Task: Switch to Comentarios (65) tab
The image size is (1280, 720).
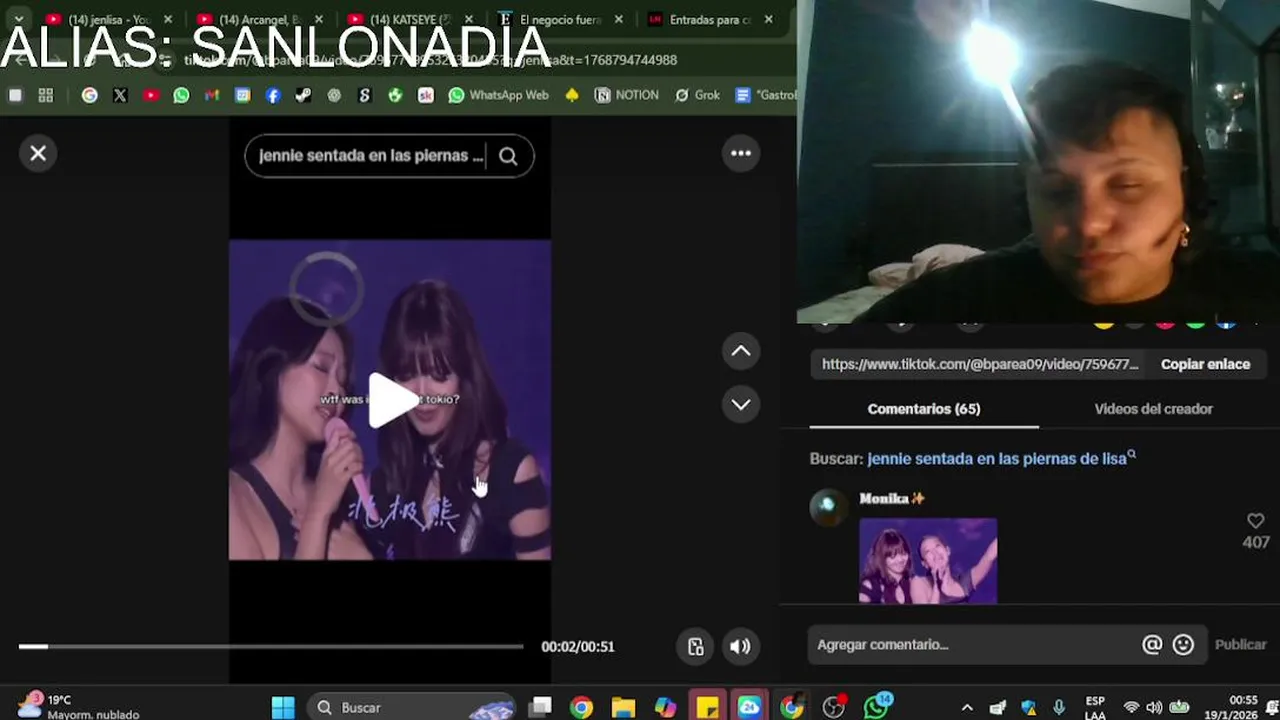Action: coord(924,409)
